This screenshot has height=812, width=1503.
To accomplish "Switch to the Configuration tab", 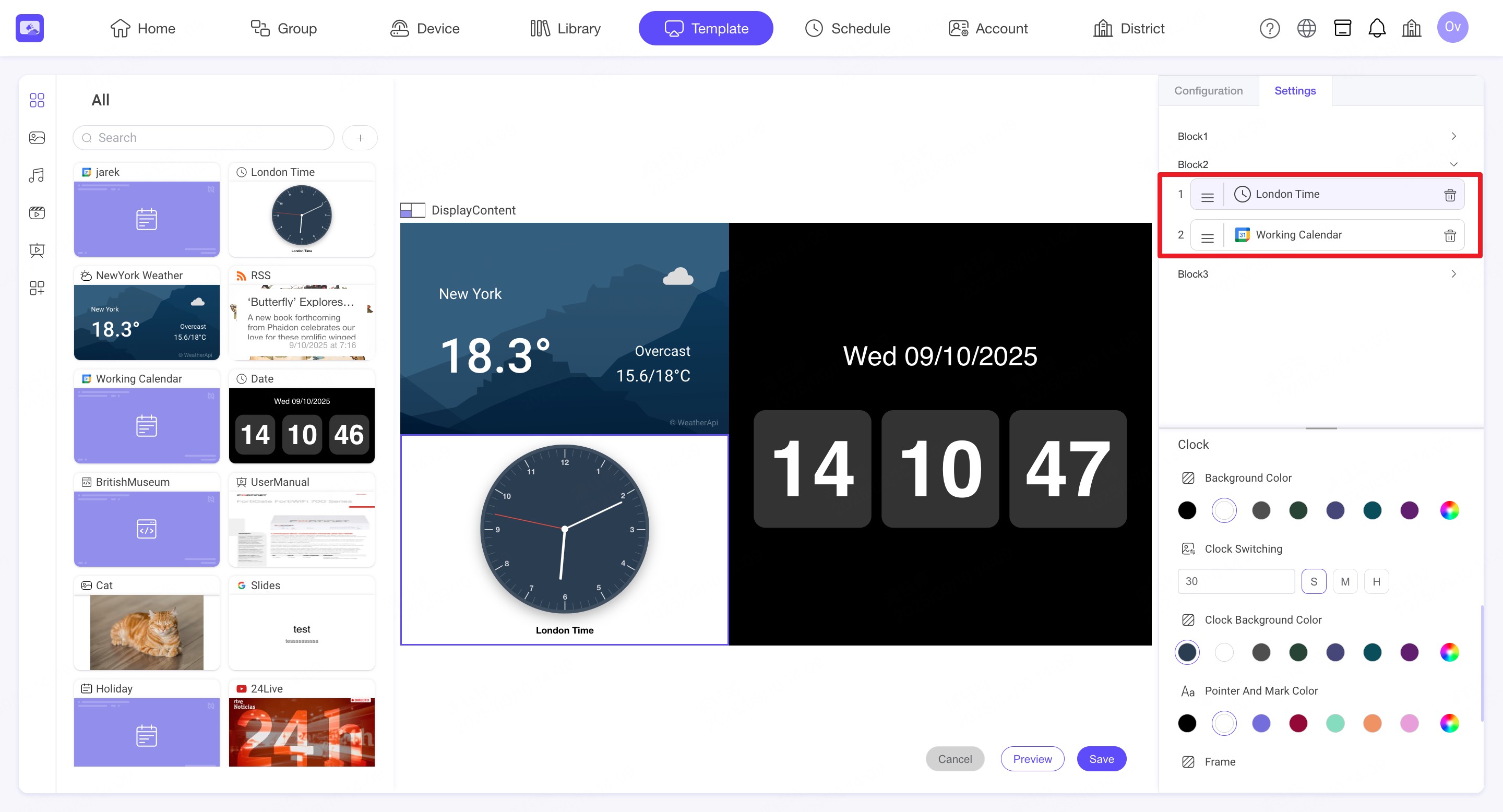I will [1208, 90].
